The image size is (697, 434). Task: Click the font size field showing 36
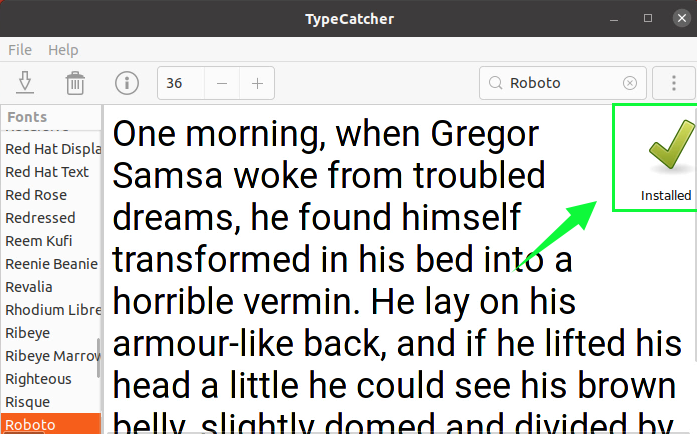pos(181,83)
